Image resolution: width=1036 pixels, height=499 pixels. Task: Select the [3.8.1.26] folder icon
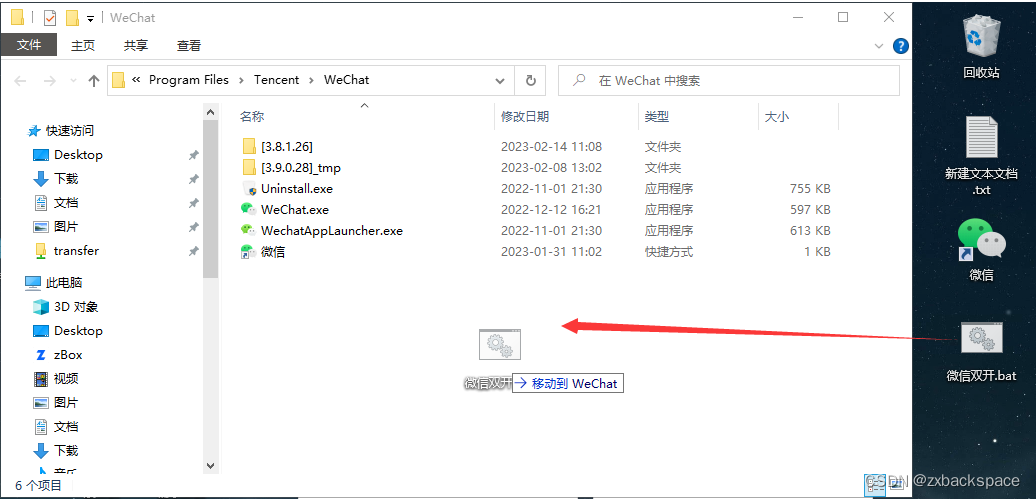[248, 146]
